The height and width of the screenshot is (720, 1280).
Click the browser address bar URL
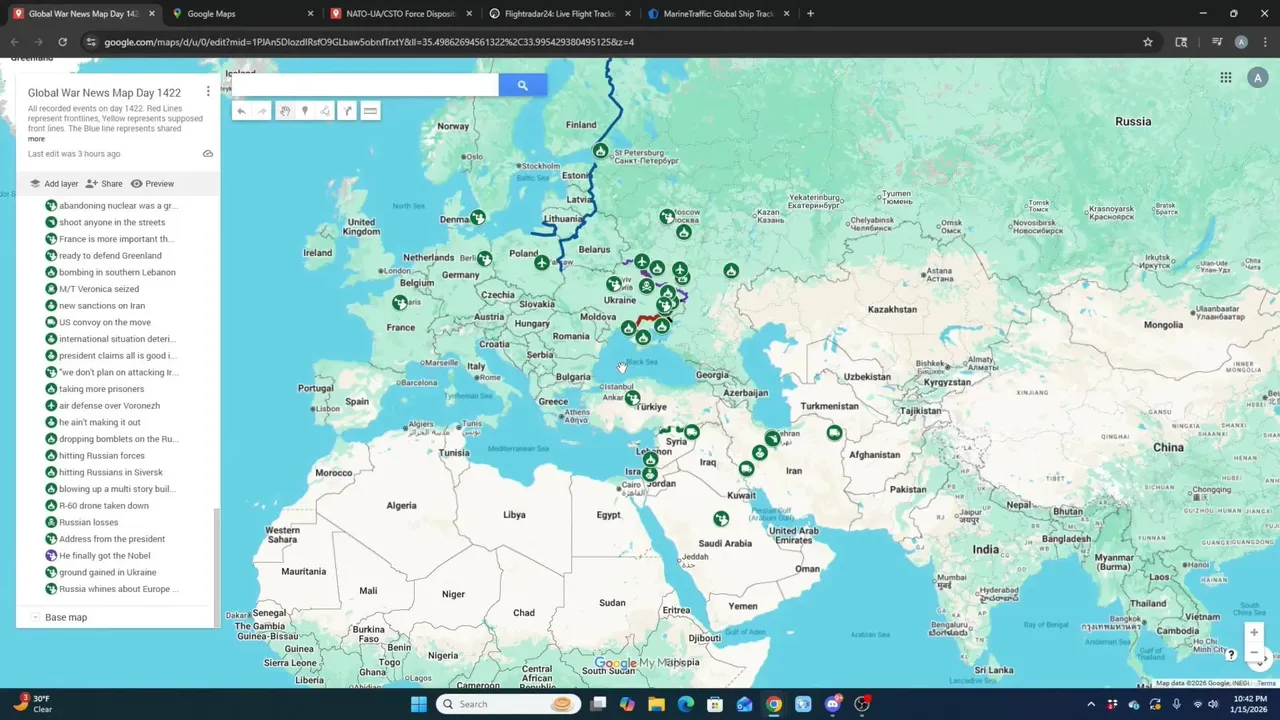click(x=369, y=42)
